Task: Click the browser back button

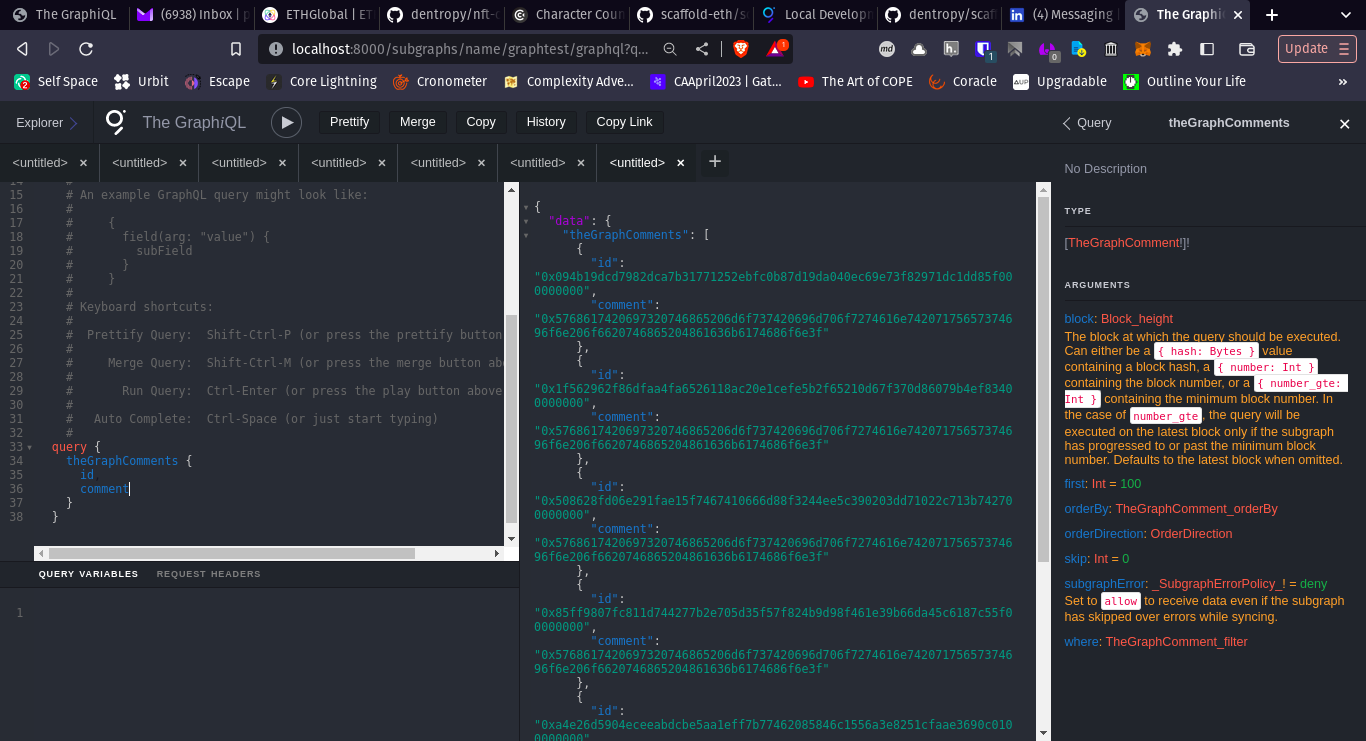Action: [x=22, y=49]
